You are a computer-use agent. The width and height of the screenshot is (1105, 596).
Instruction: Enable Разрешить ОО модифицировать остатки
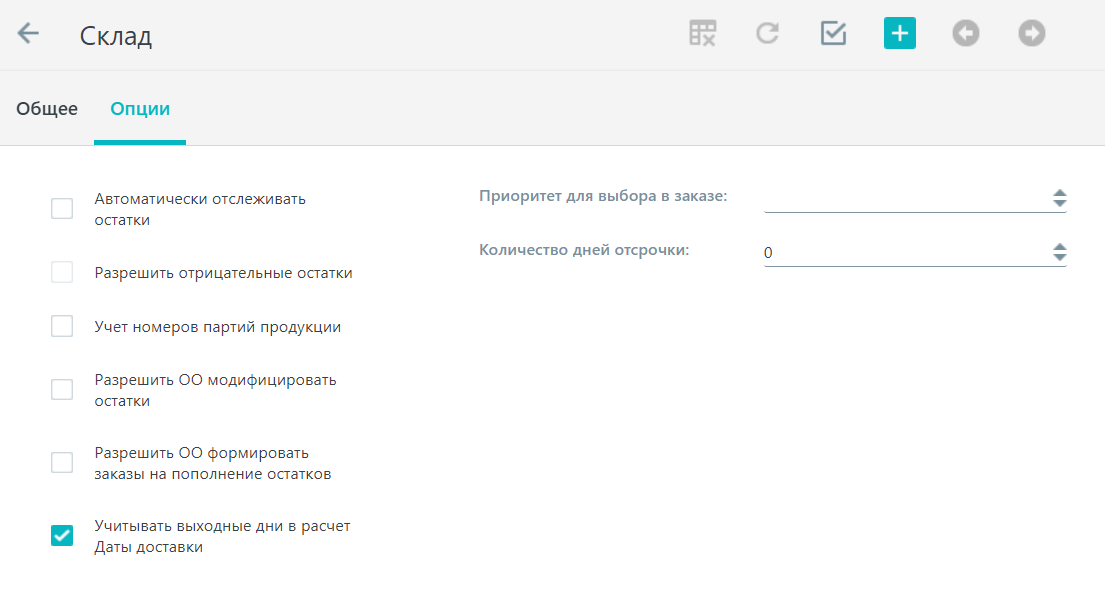pos(62,390)
